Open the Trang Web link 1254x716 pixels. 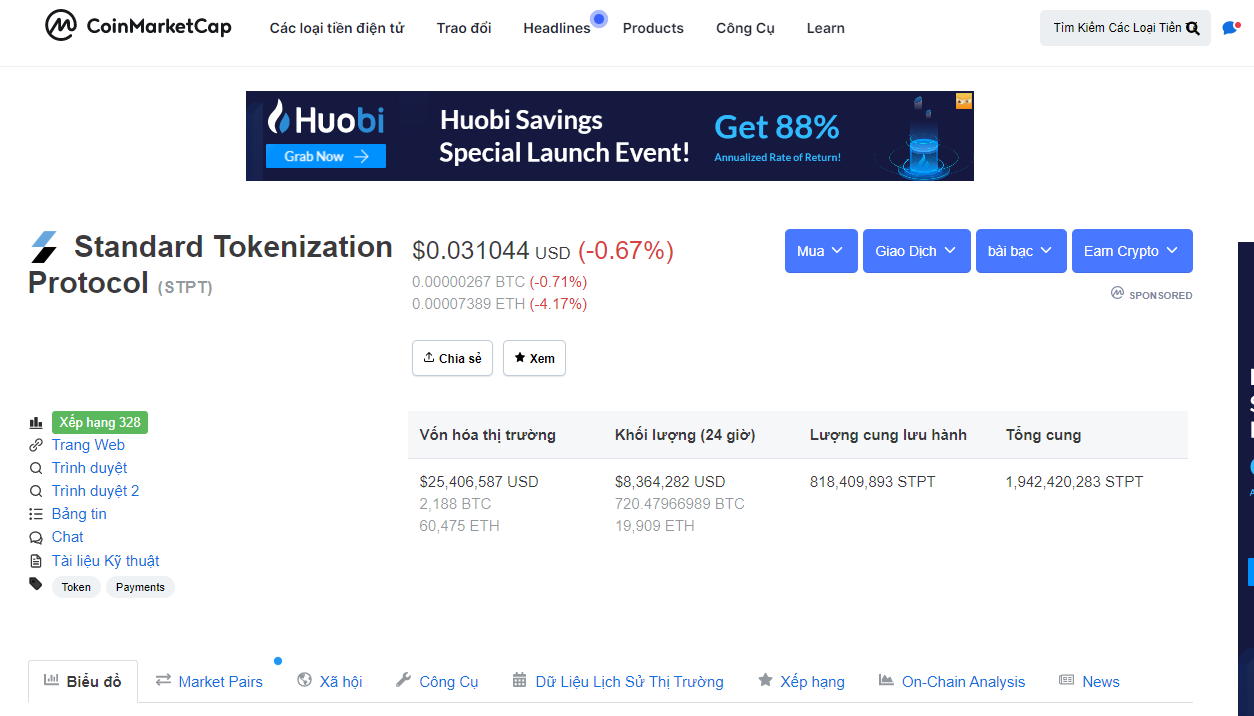point(88,445)
